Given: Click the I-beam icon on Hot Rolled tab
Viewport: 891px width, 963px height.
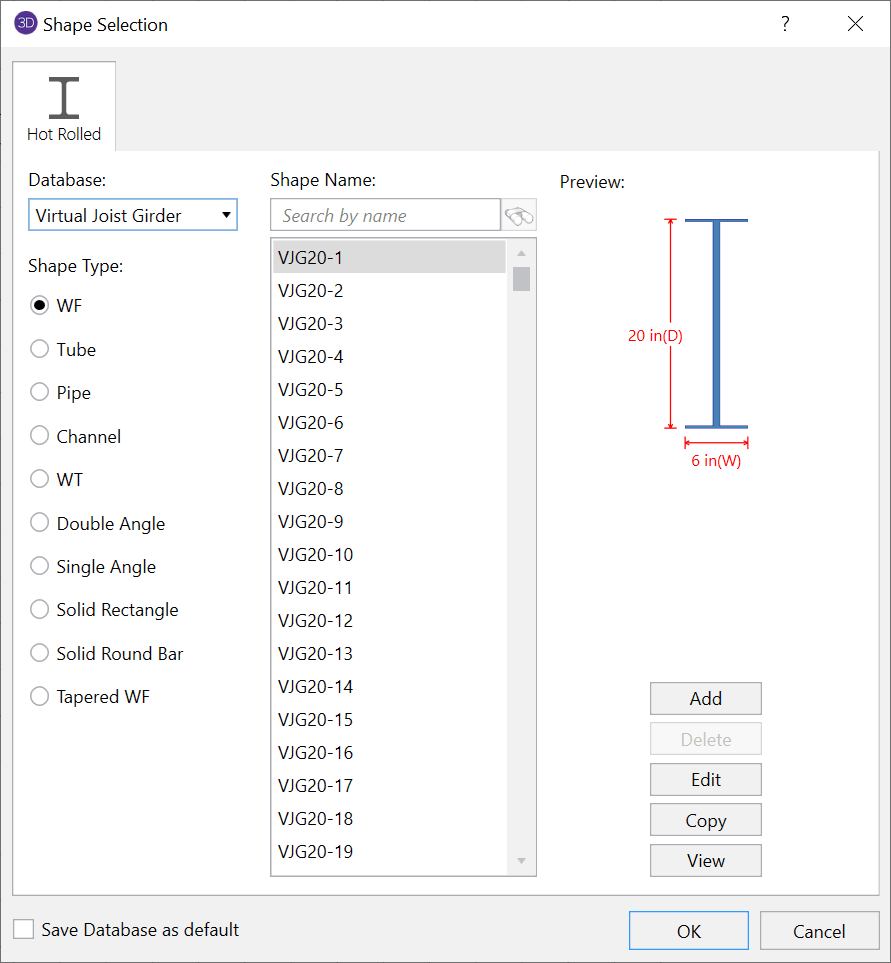Looking at the screenshot, I should pyautogui.click(x=63, y=95).
